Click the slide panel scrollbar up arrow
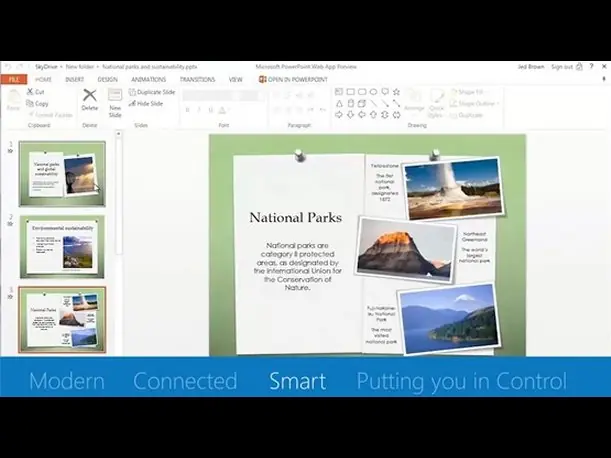This screenshot has width=611, height=458. [x=118, y=134]
